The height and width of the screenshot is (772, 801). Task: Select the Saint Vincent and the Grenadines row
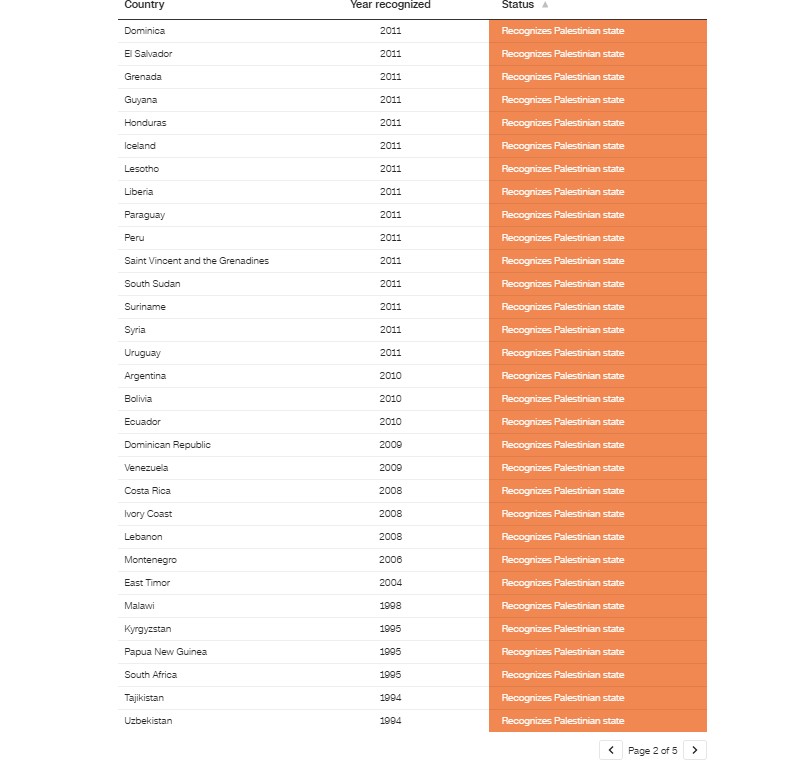196,261
